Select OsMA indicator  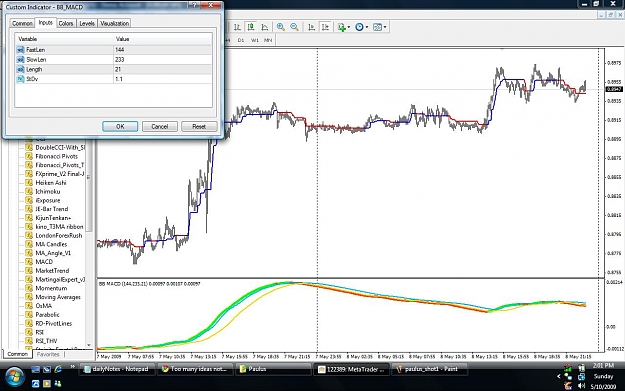(x=43, y=306)
